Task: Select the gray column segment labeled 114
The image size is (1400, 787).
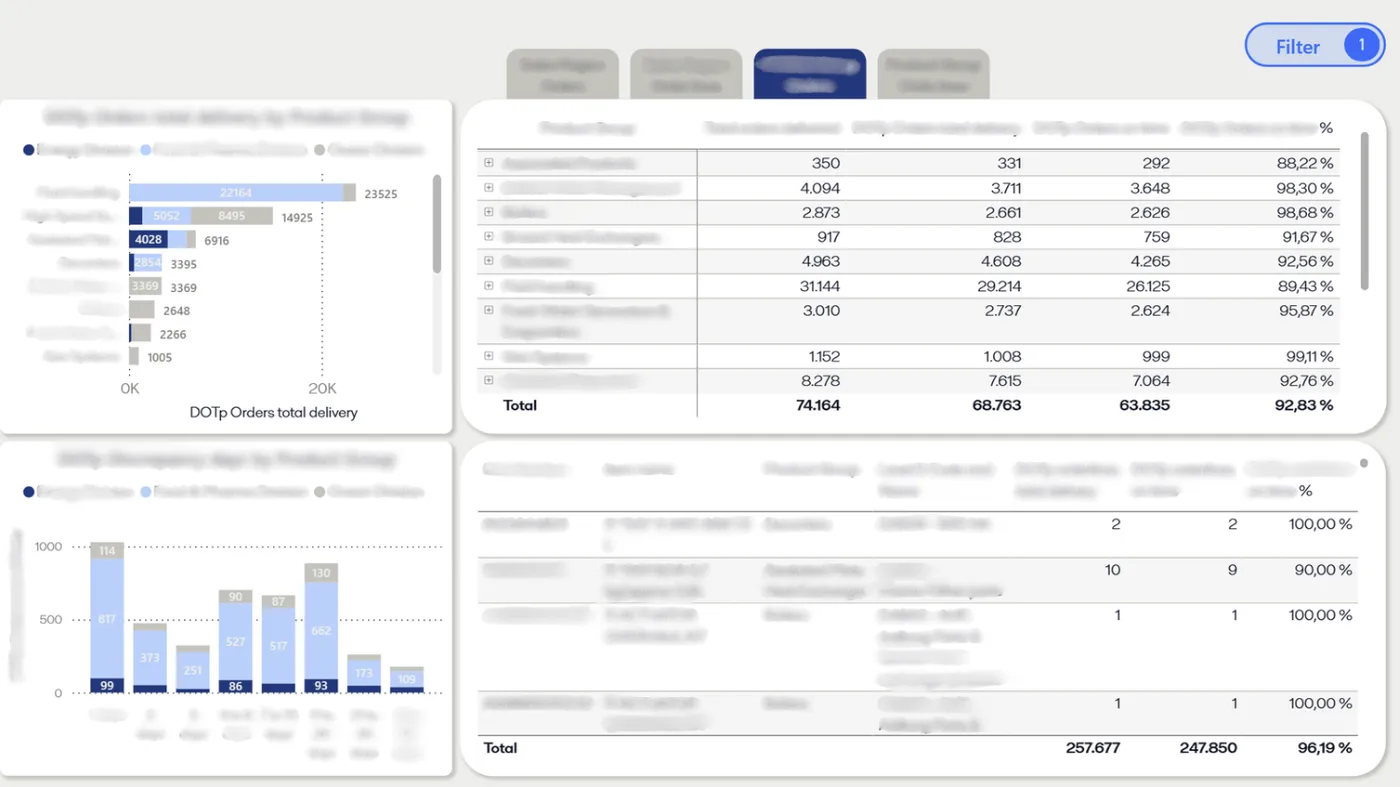Action: point(107,550)
